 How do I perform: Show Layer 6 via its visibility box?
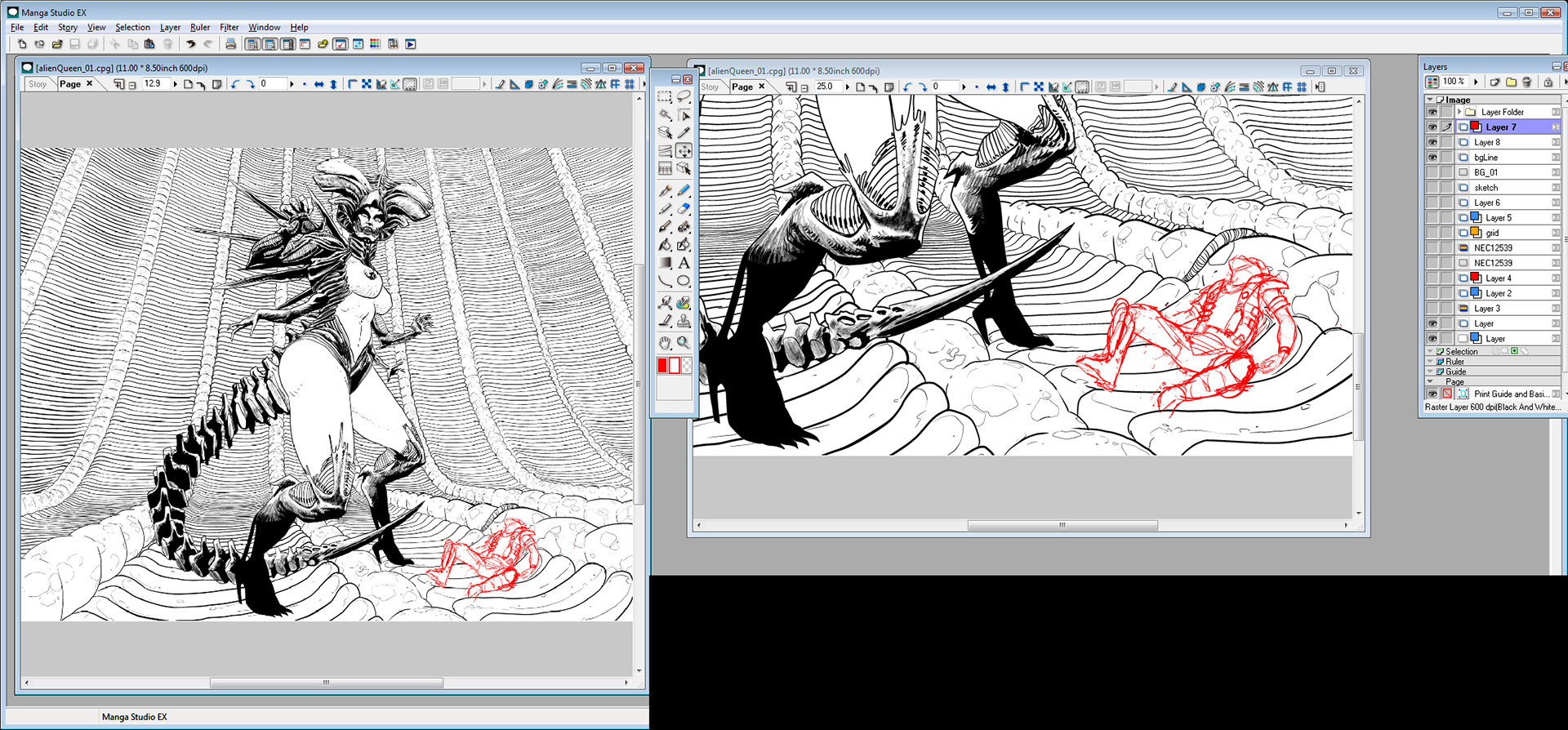point(1432,203)
